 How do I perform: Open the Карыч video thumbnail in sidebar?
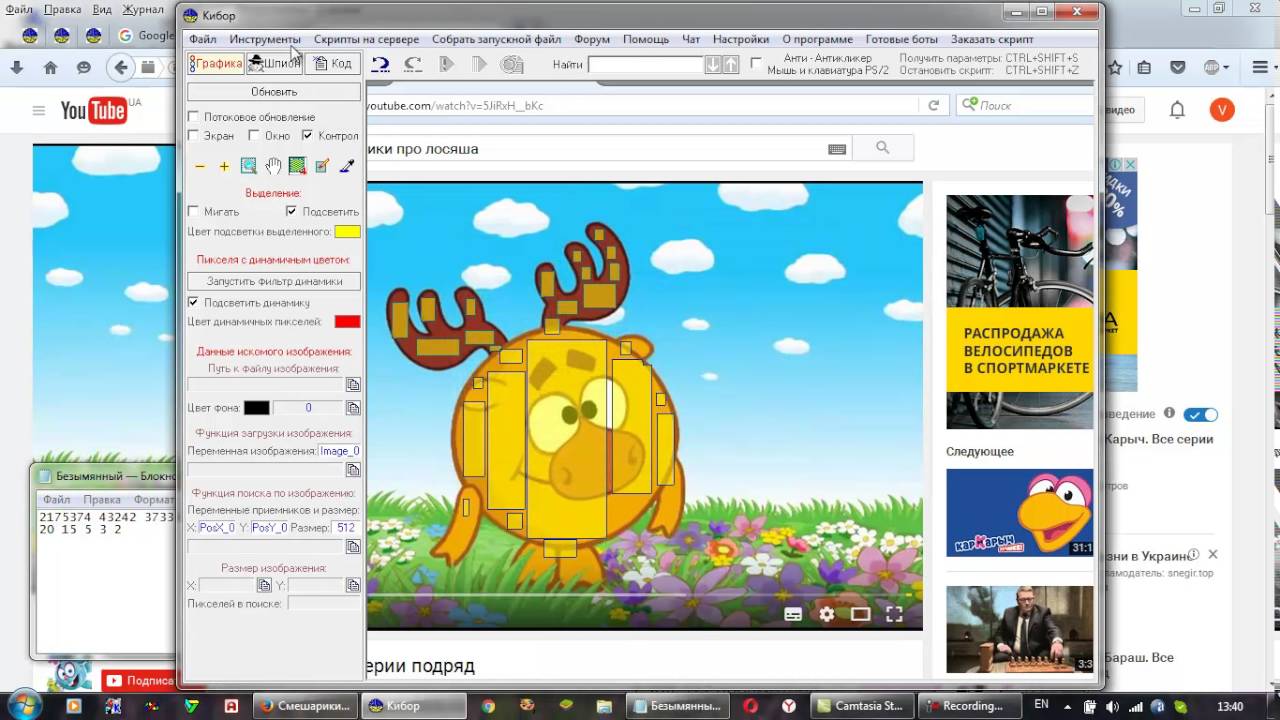tap(1020, 513)
